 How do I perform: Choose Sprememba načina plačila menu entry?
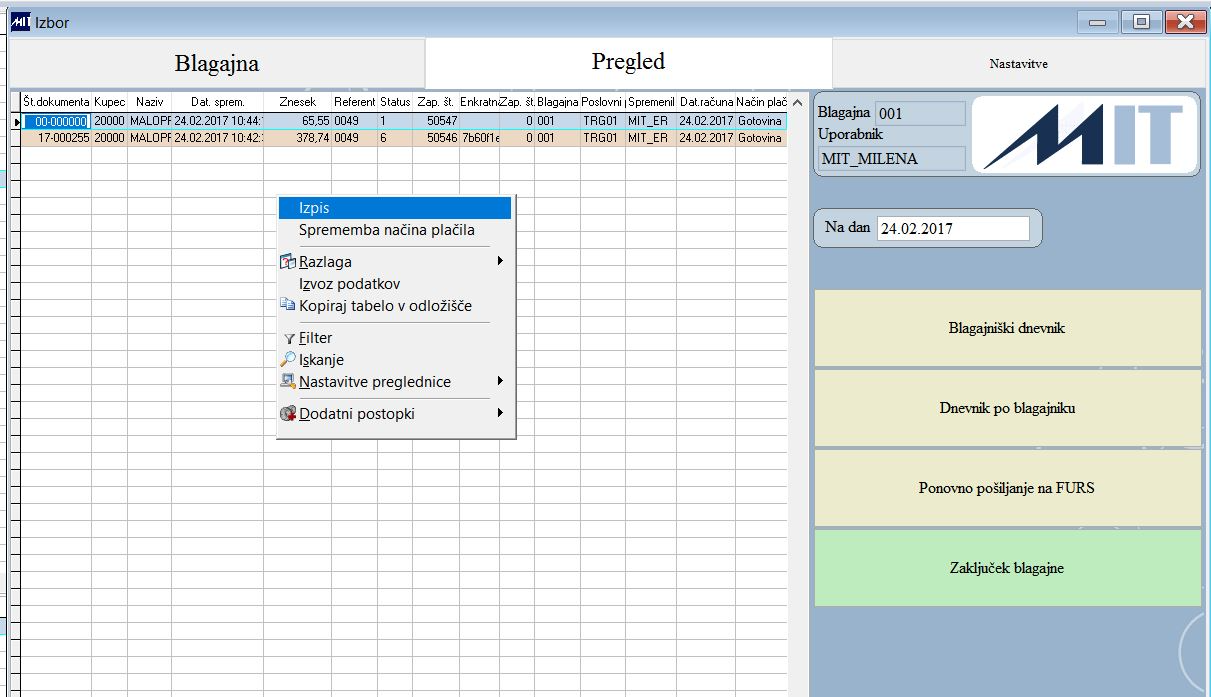coord(395,230)
